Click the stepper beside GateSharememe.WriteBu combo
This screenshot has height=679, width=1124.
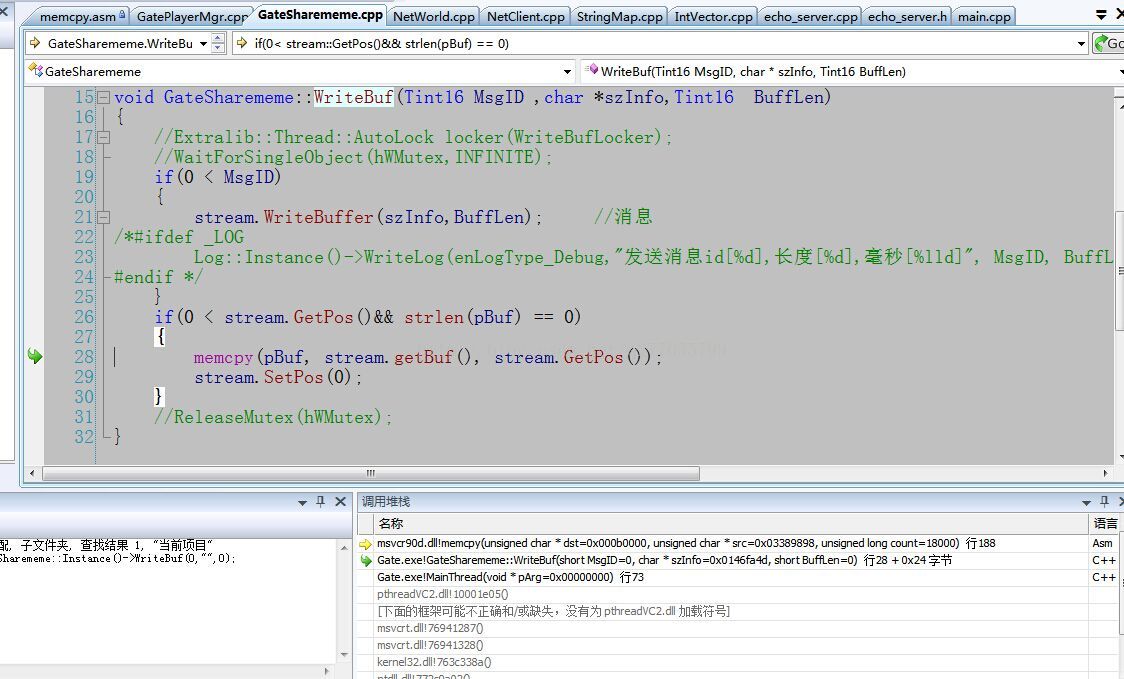pos(219,44)
